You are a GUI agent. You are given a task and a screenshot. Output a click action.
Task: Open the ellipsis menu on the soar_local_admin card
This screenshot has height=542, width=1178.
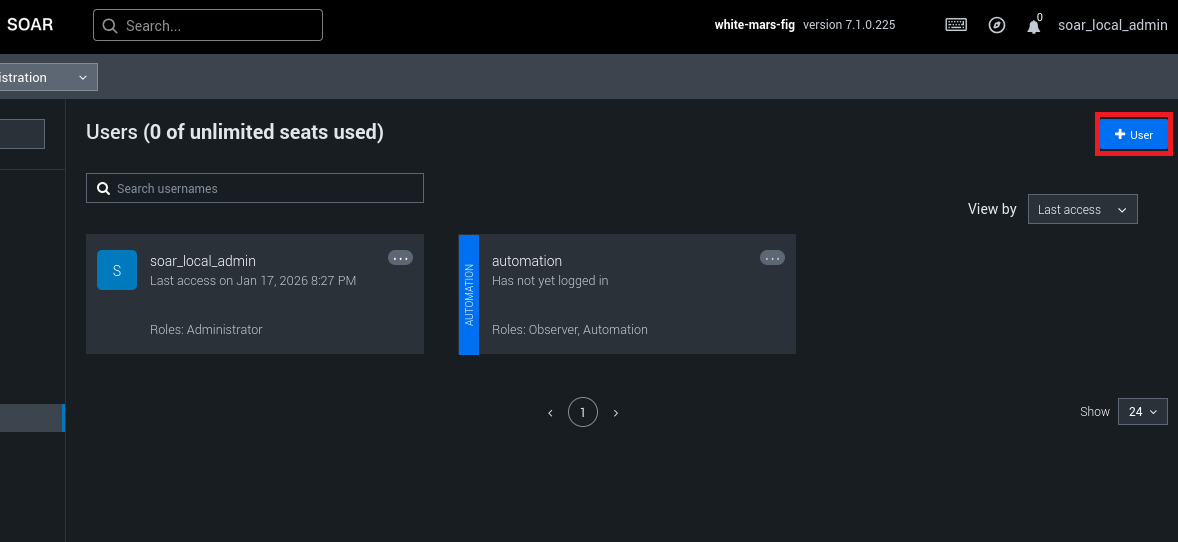400,258
